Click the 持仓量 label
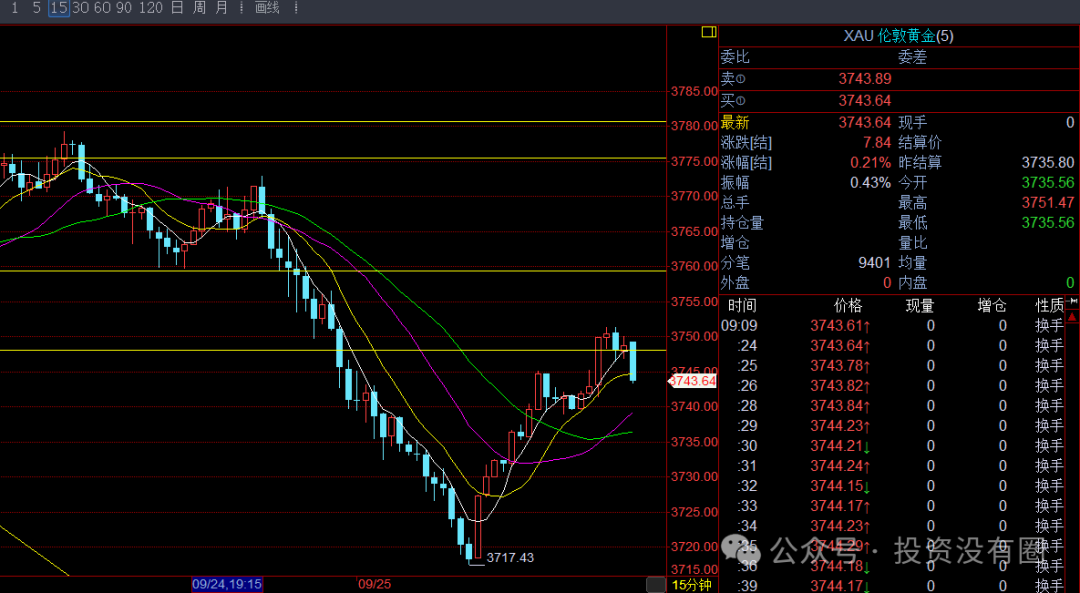The height and width of the screenshot is (593, 1080). pos(742,222)
